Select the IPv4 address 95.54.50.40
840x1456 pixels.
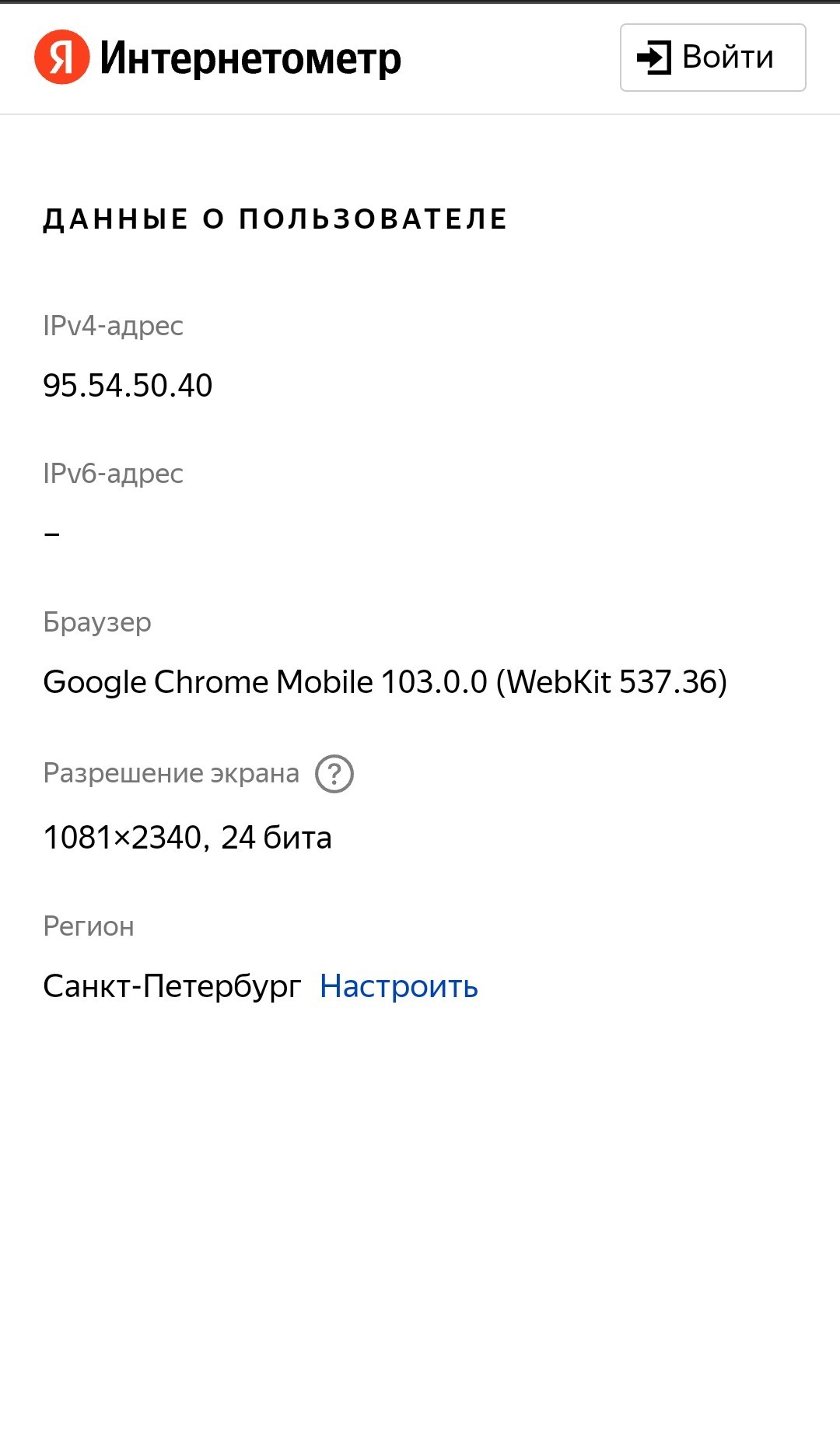click(x=128, y=385)
